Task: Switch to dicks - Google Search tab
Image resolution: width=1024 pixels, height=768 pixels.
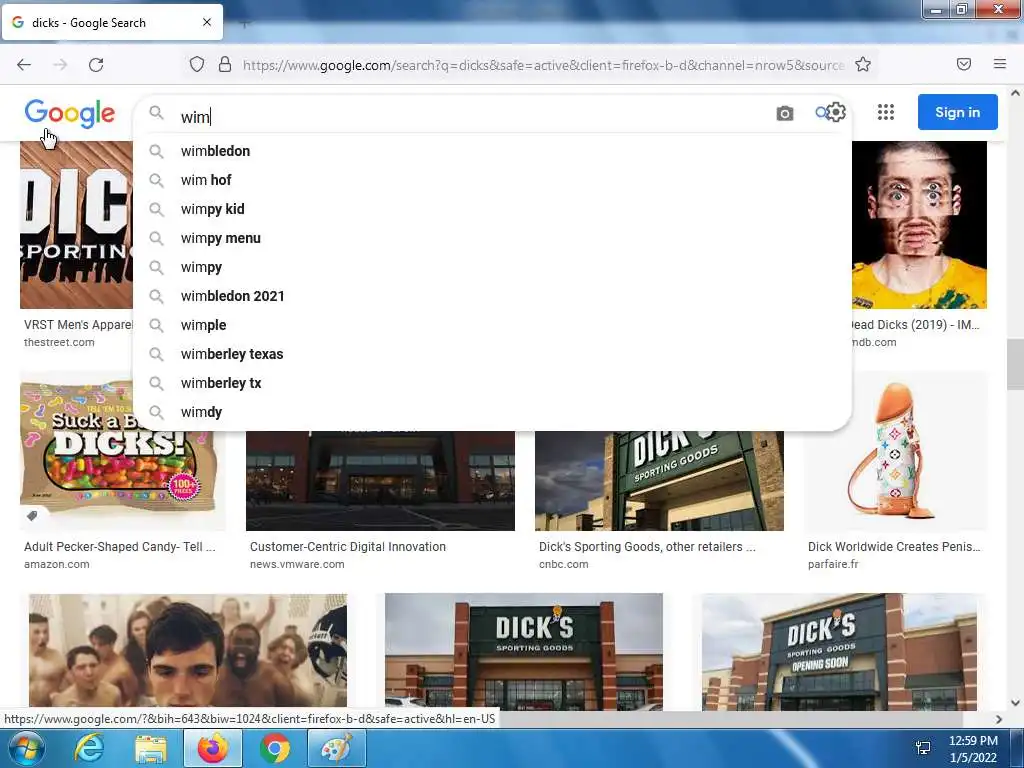Action: click(112, 23)
